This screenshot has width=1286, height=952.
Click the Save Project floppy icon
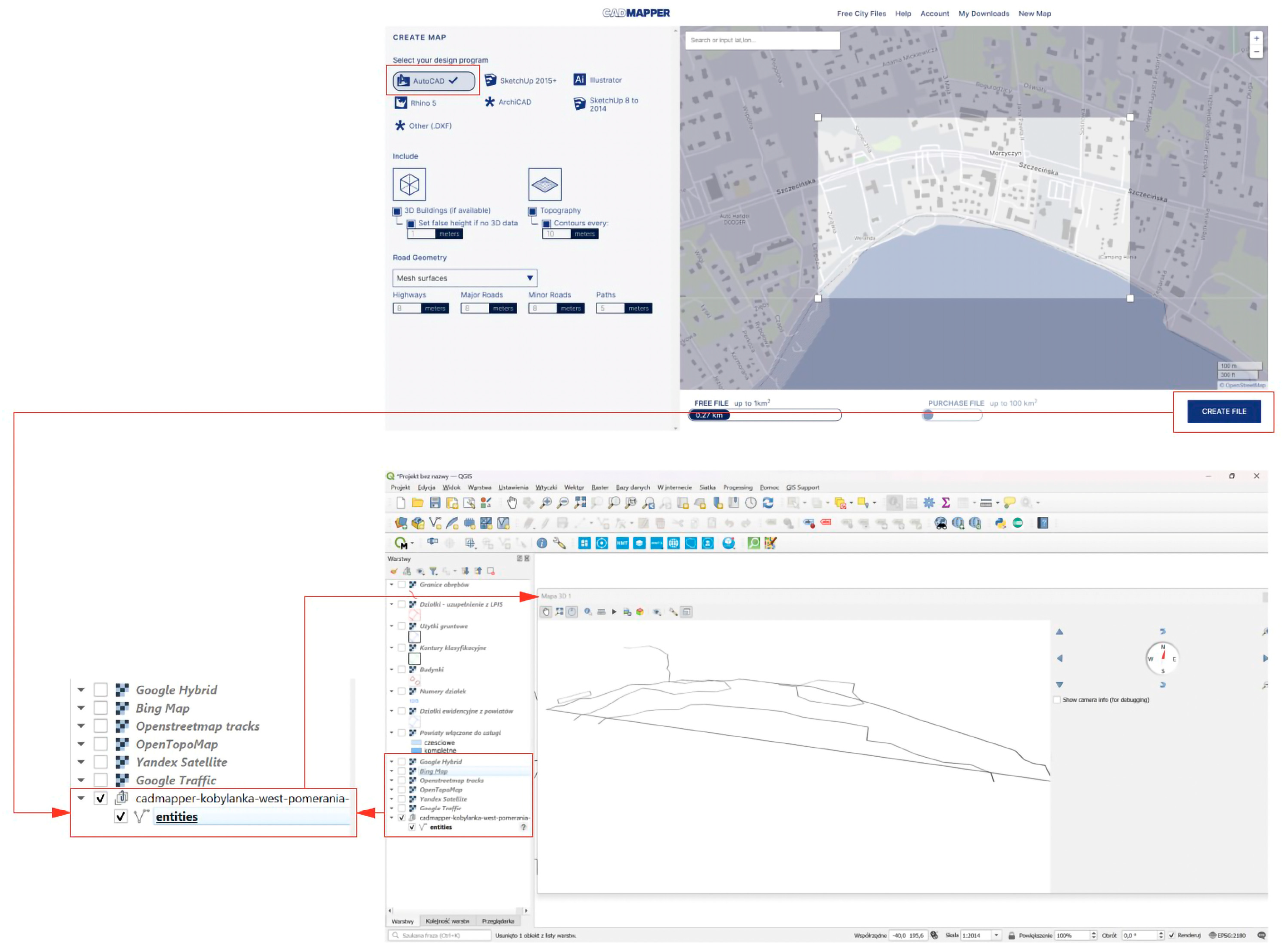click(x=434, y=503)
